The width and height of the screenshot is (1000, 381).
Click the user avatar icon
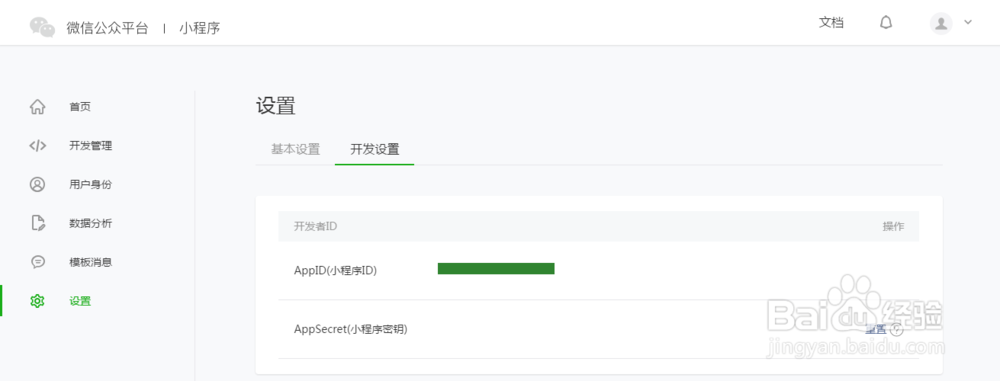point(941,24)
